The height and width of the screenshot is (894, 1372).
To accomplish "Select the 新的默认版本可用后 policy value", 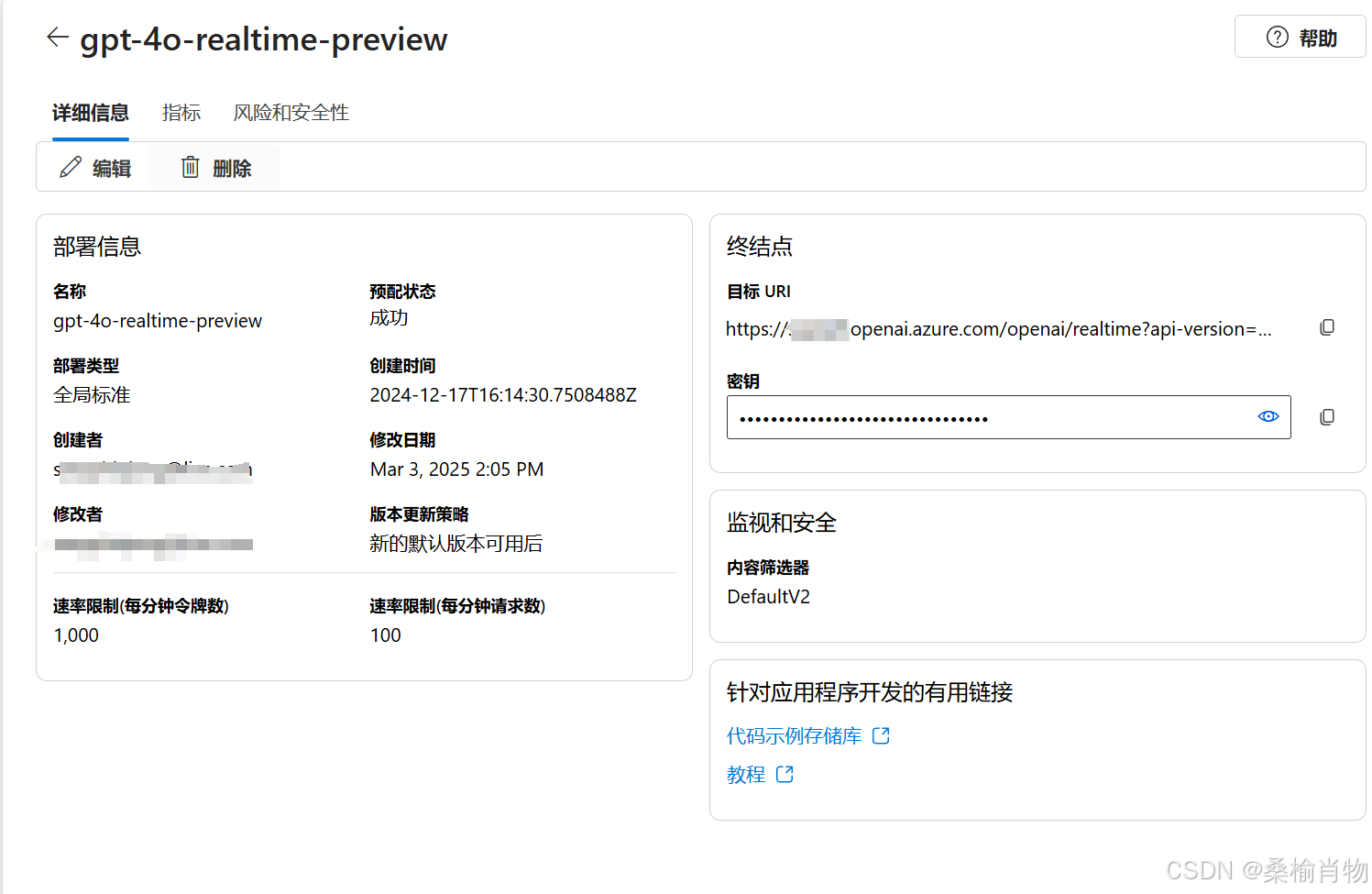I will tap(456, 544).
